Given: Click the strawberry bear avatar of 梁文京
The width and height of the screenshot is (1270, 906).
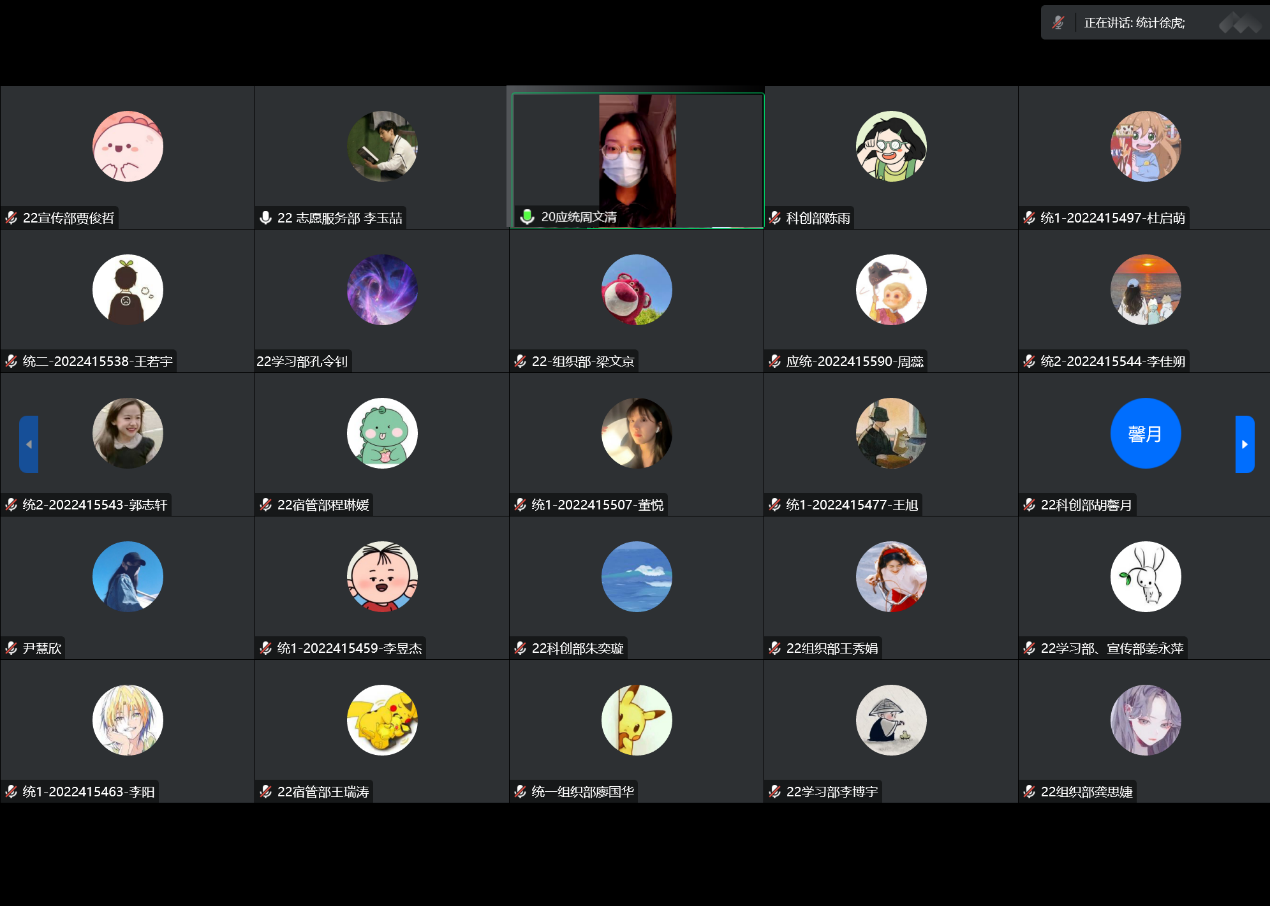Looking at the screenshot, I should click(x=636, y=290).
